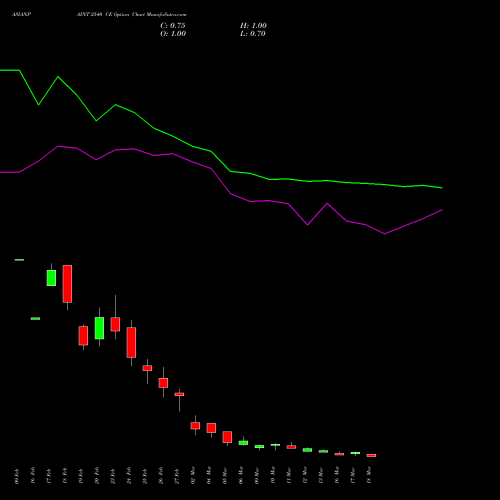Screen dimensions: 500x500
Task: Select the 18 Mar date label
Action: coord(369,476)
